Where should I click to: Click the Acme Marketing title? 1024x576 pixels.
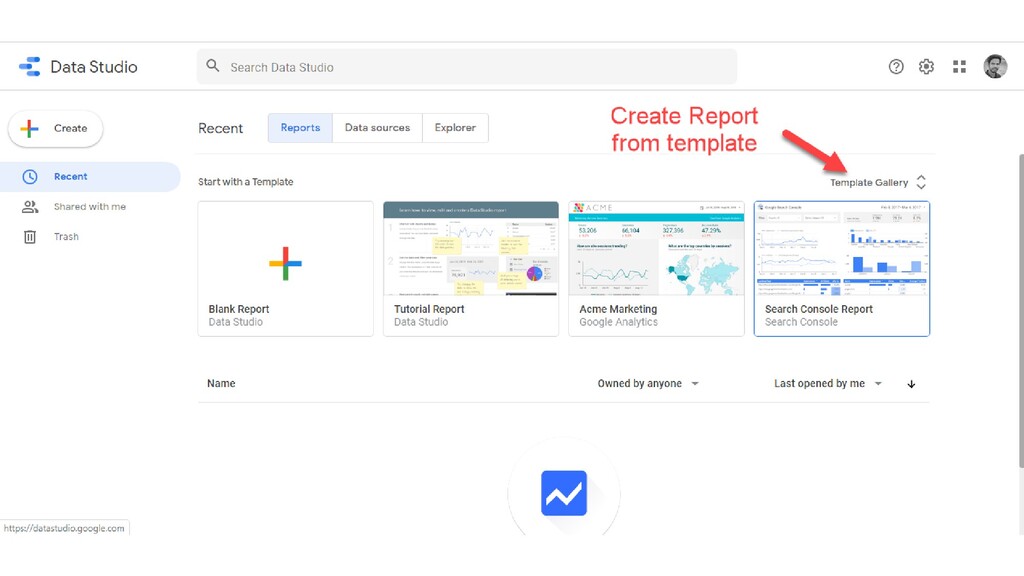click(x=618, y=310)
